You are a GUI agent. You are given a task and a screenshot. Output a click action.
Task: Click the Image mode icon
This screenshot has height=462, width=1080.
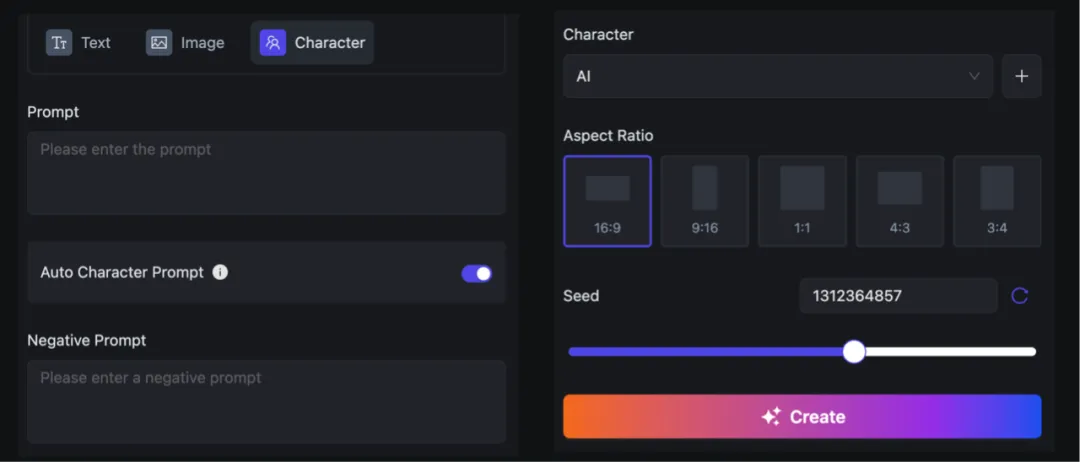pyautogui.click(x=159, y=43)
